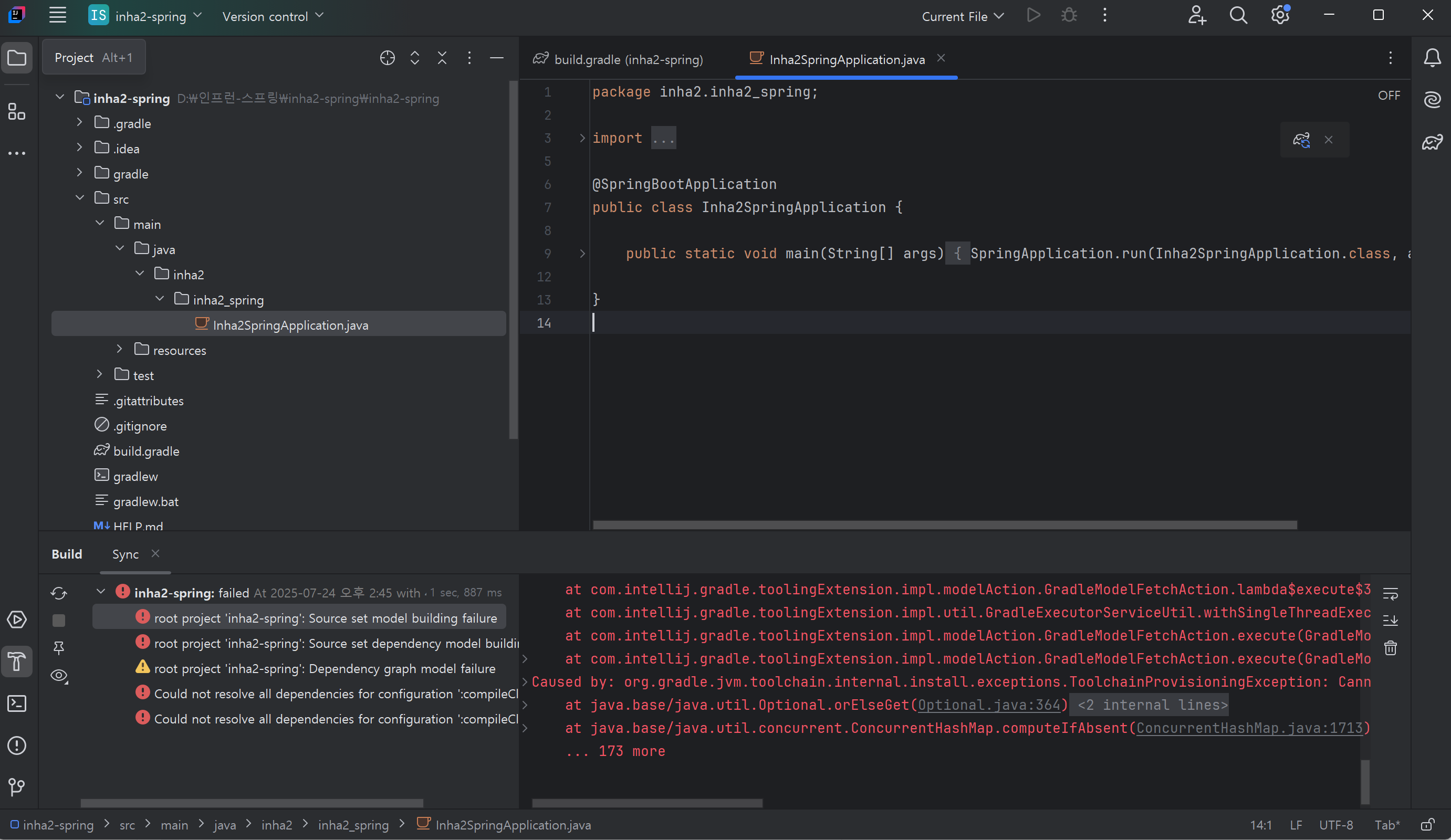Viewport: 1451px width, 840px height.
Task: Run the current file
Action: [x=1034, y=16]
